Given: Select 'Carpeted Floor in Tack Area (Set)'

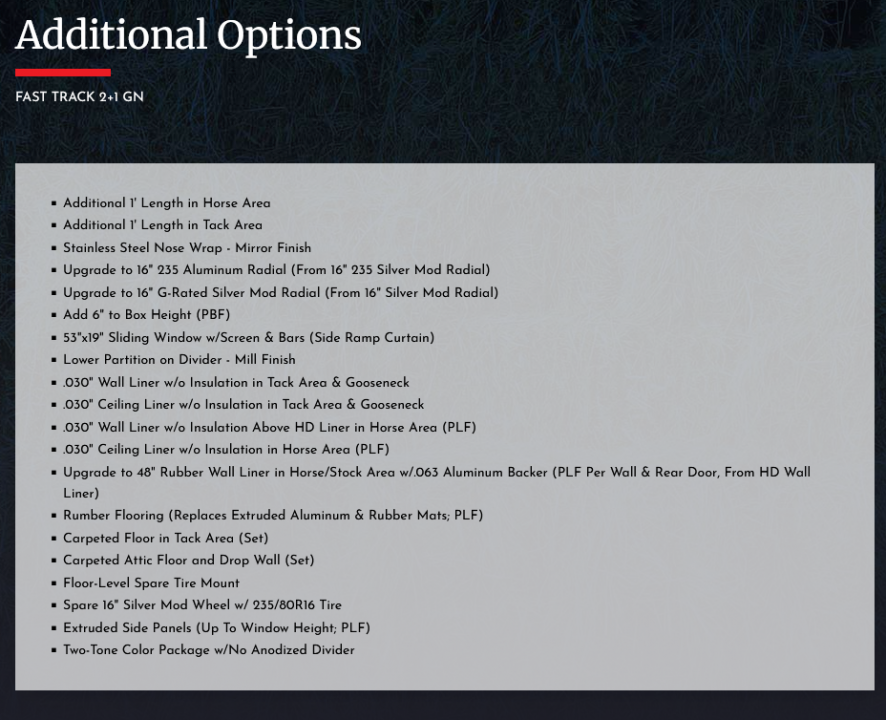Looking at the screenshot, I should pyautogui.click(x=166, y=538).
